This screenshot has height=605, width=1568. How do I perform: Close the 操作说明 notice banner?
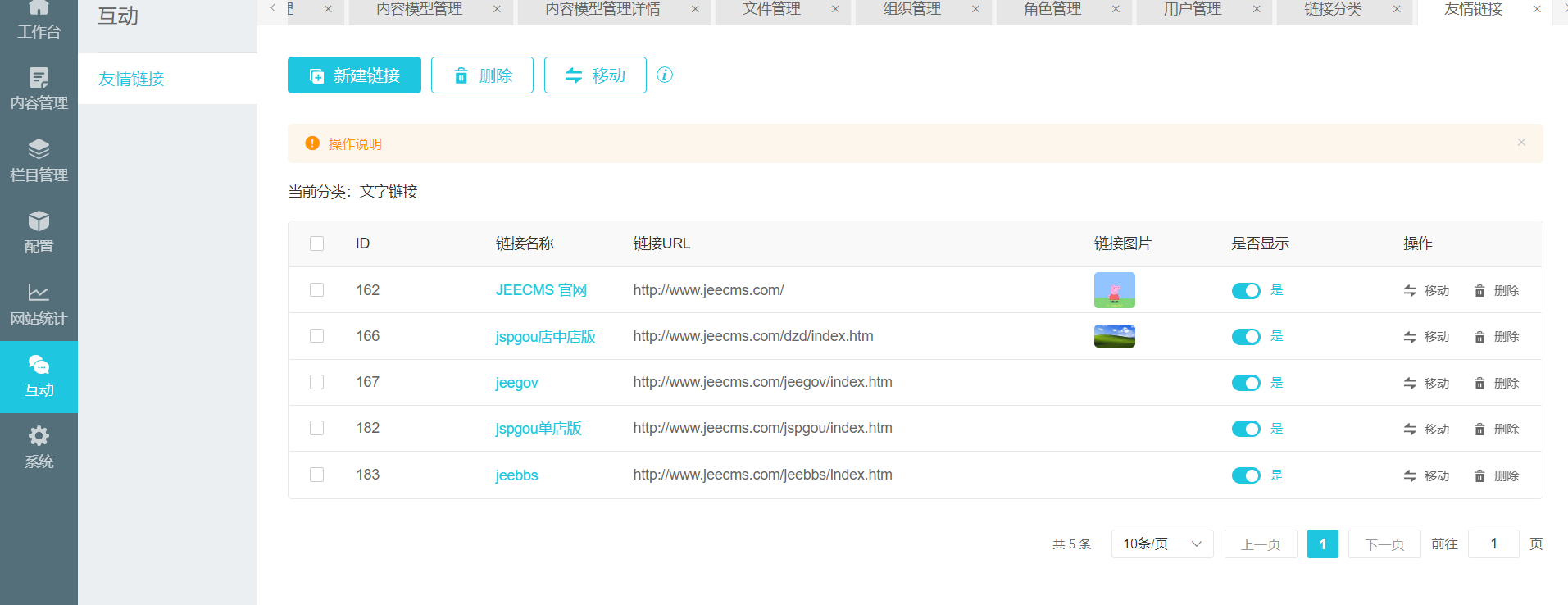(x=1521, y=143)
